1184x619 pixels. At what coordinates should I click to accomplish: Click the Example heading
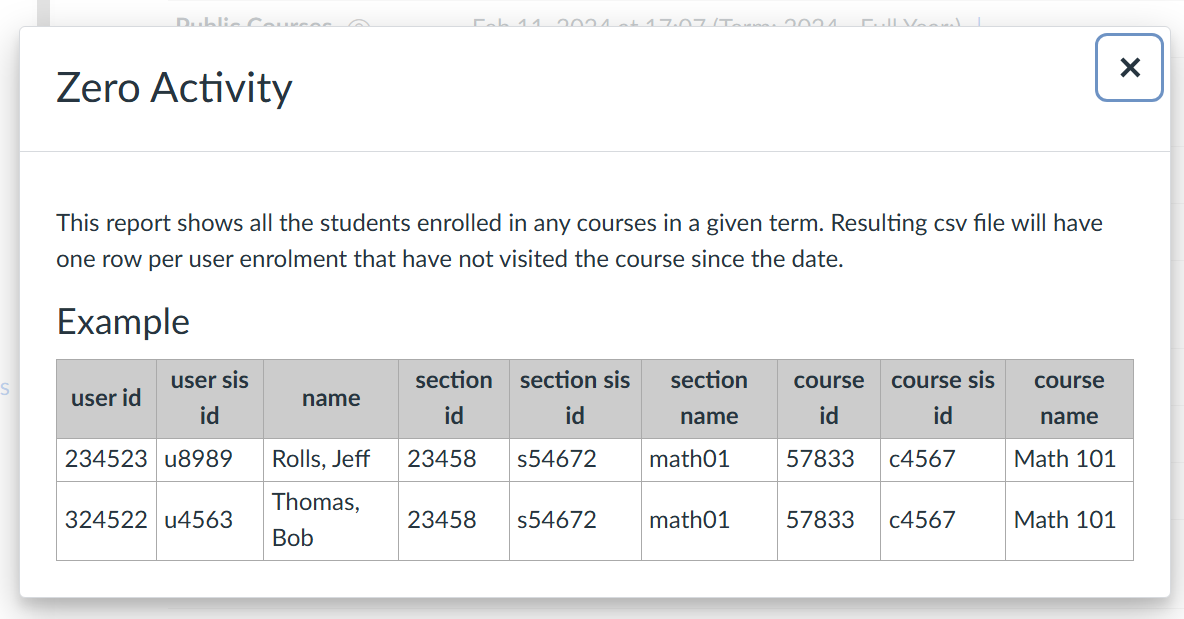point(123,322)
